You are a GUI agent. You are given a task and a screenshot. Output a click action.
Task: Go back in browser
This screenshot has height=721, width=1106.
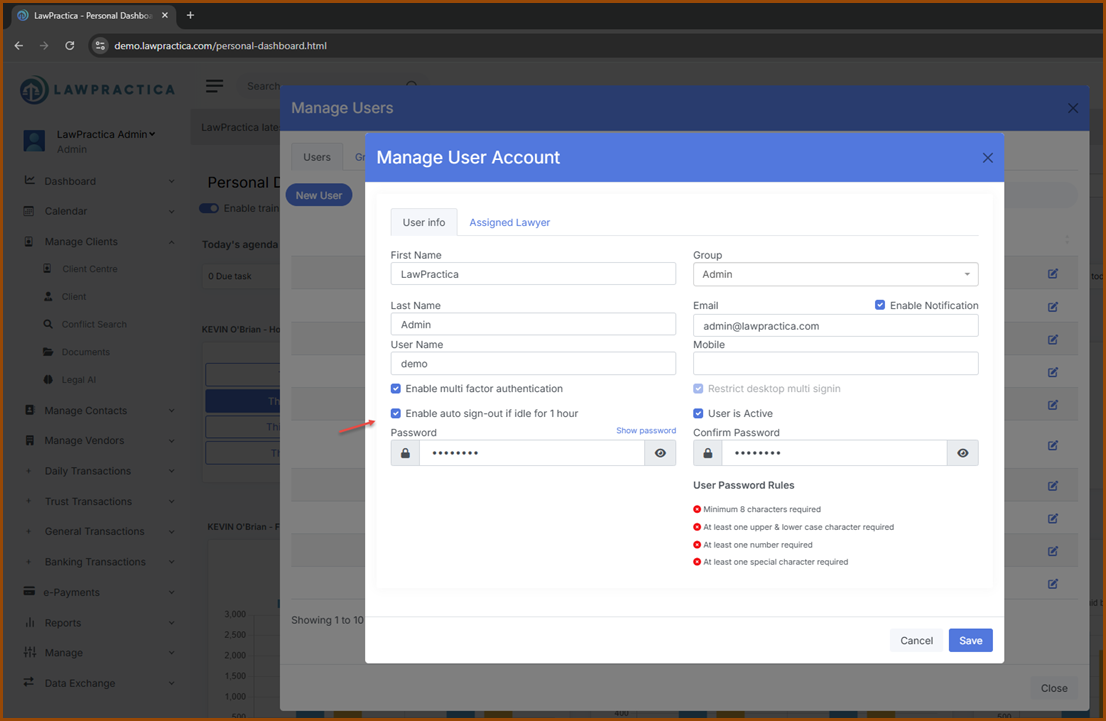click(x=19, y=46)
